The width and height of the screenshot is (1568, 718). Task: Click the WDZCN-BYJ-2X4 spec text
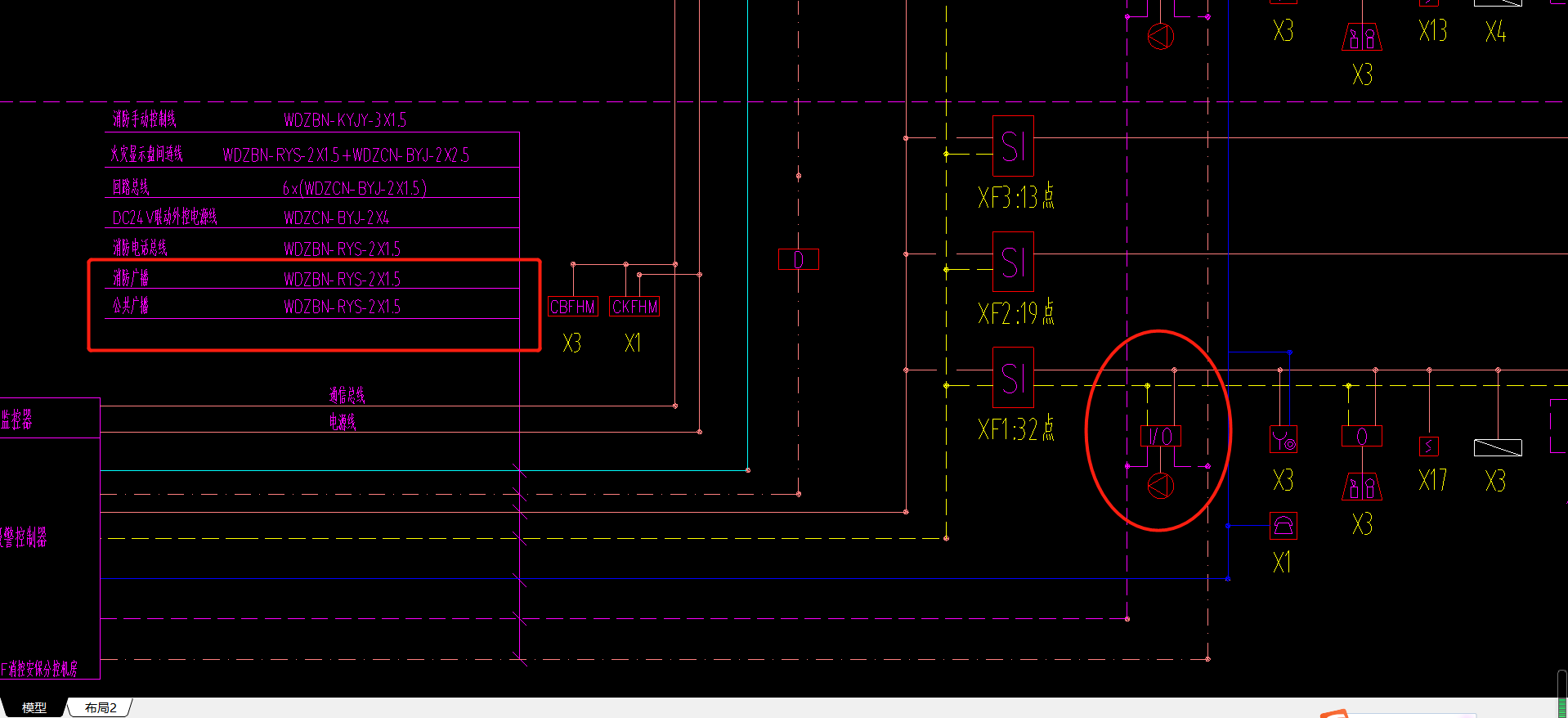tap(337, 218)
